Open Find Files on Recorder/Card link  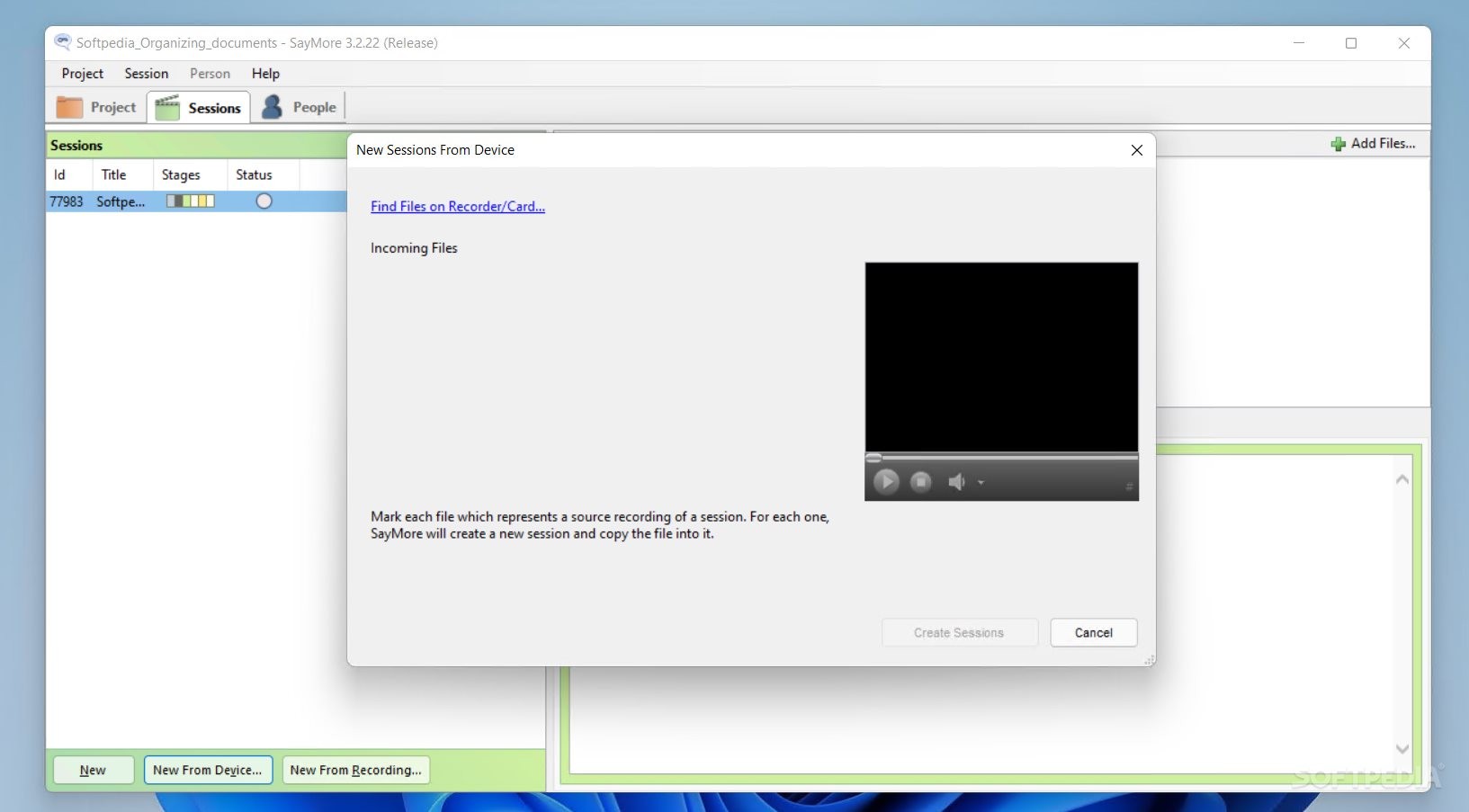[458, 206]
